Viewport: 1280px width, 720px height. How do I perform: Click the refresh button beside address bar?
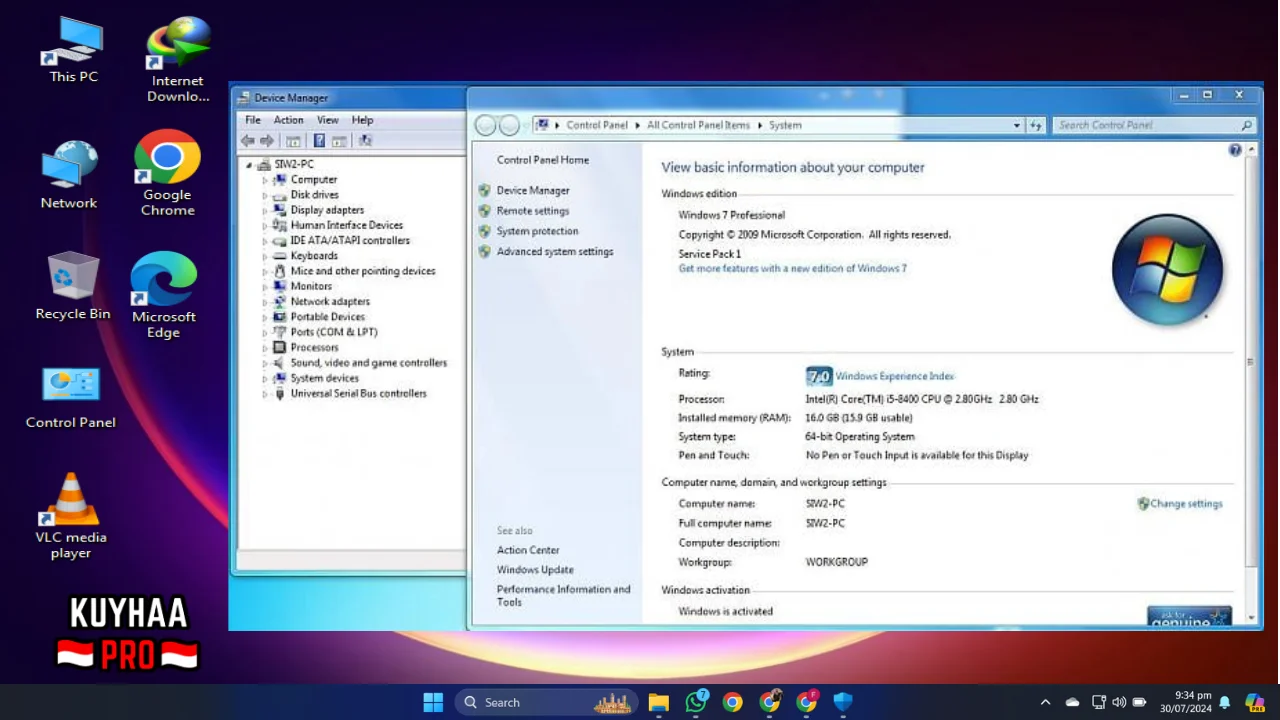[x=1036, y=125]
